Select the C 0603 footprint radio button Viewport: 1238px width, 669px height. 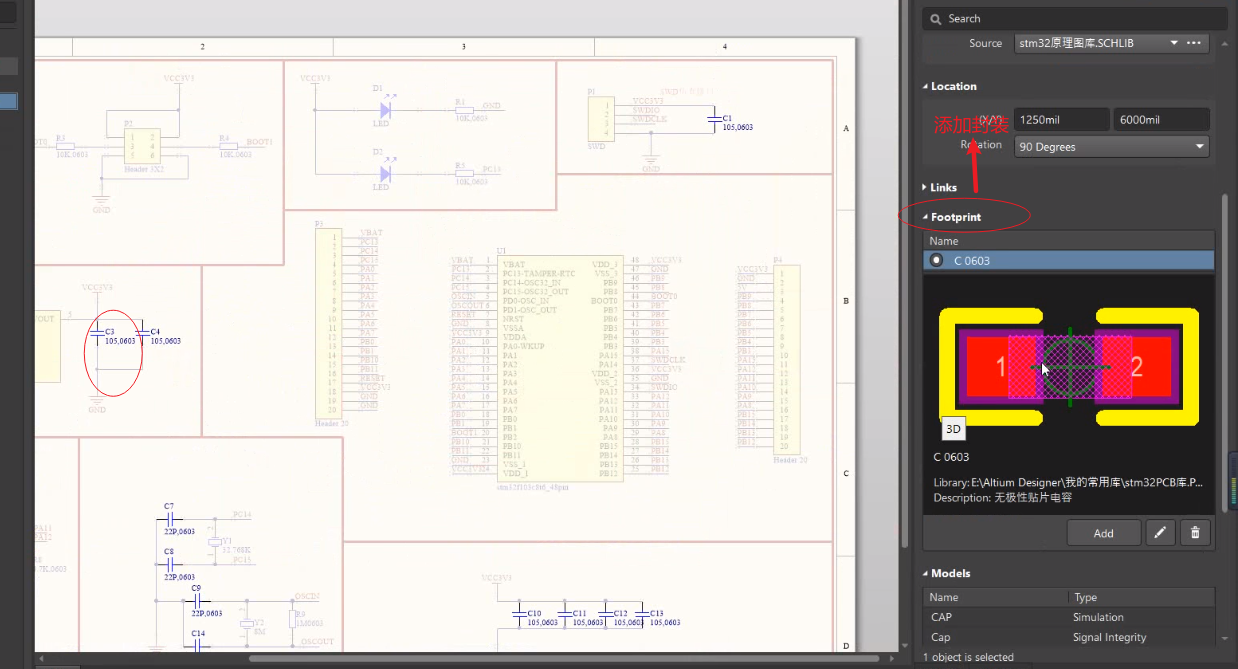pyautogui.click(x=937, y=260)
